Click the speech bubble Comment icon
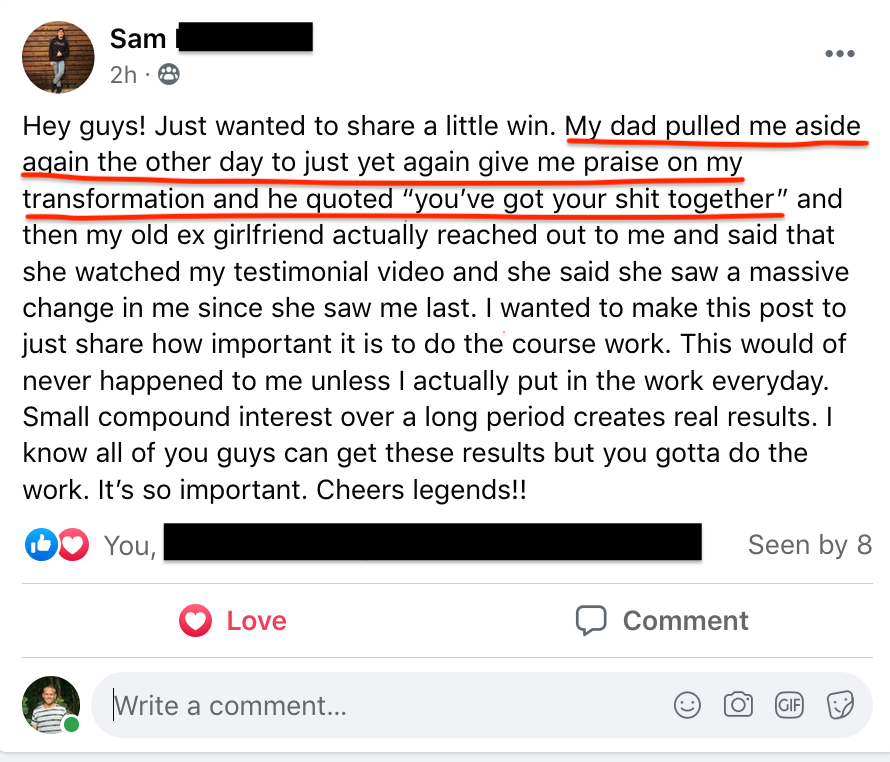The width and height of the screenshot is (890, 762). 591,620
